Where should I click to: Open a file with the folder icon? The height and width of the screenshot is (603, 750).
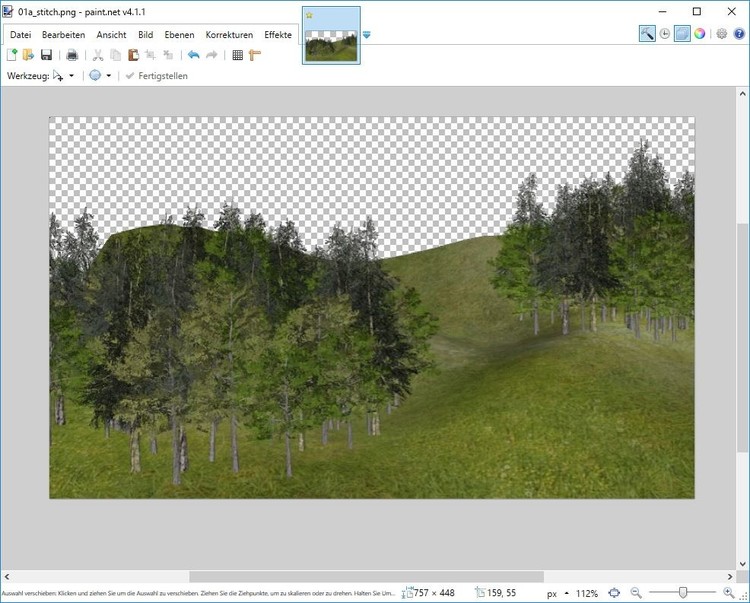point(29,55)
